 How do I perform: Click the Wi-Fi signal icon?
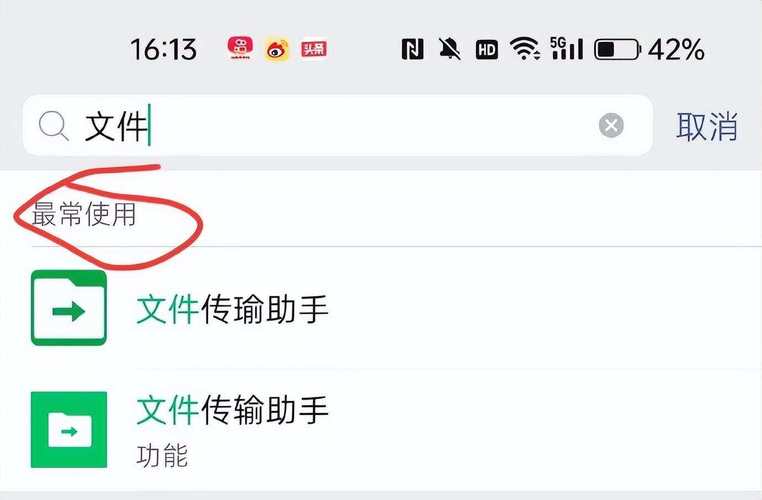click(525, 49)
